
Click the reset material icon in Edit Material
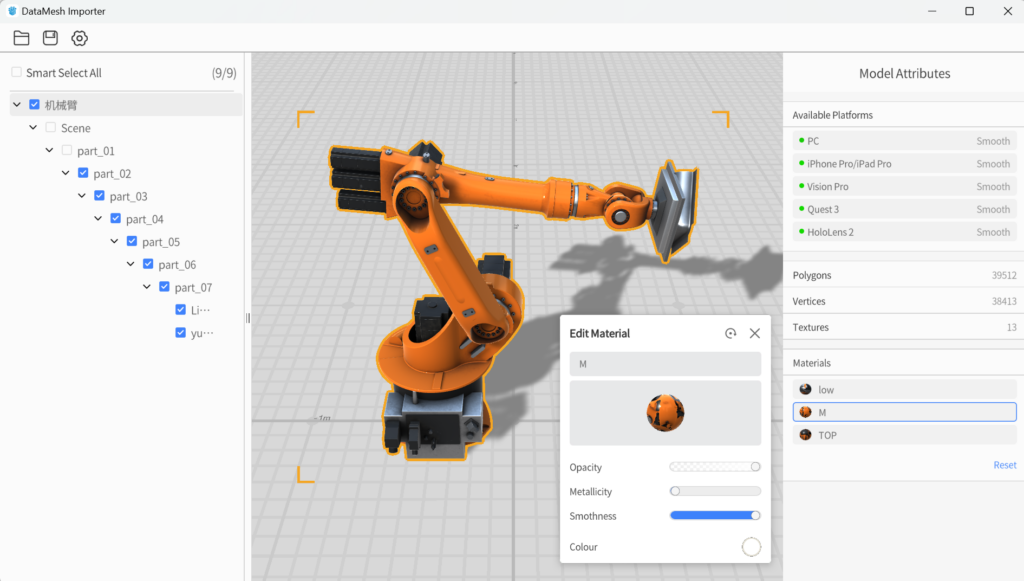730,333
